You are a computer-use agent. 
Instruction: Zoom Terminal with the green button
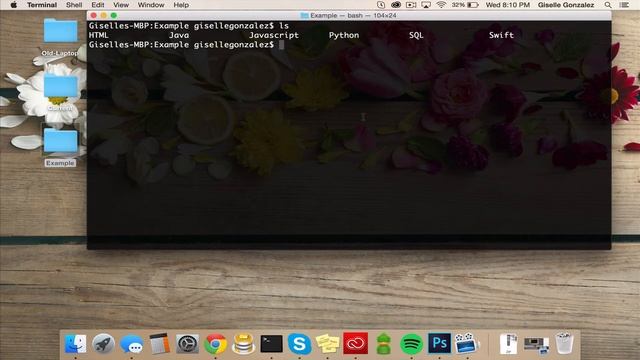(114, 16)
